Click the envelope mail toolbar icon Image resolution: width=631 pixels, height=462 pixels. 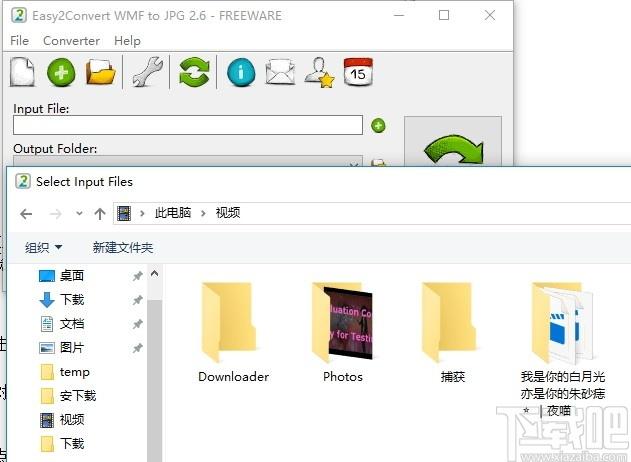tap(280, 72)
